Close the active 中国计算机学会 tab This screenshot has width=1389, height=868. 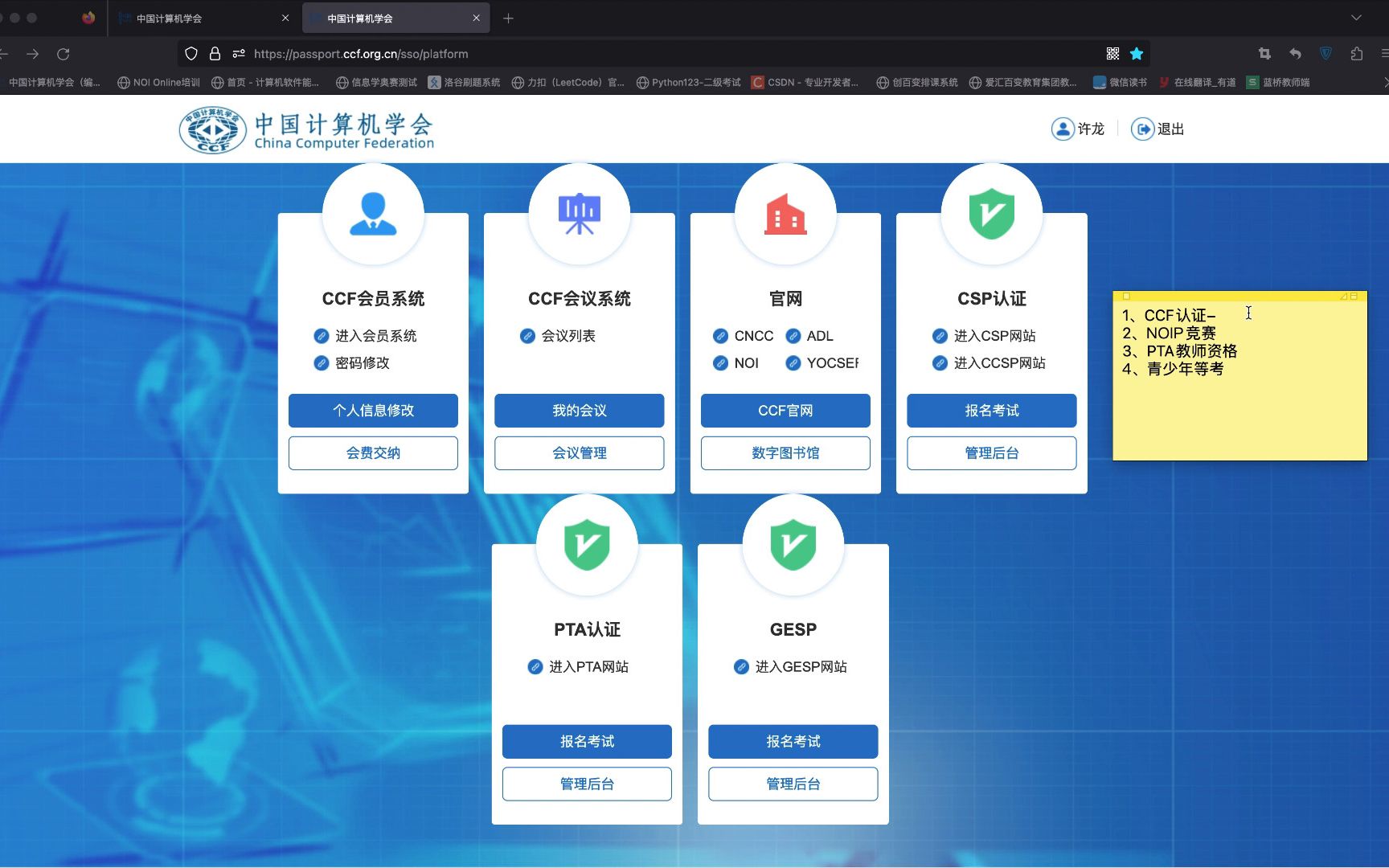476,18
